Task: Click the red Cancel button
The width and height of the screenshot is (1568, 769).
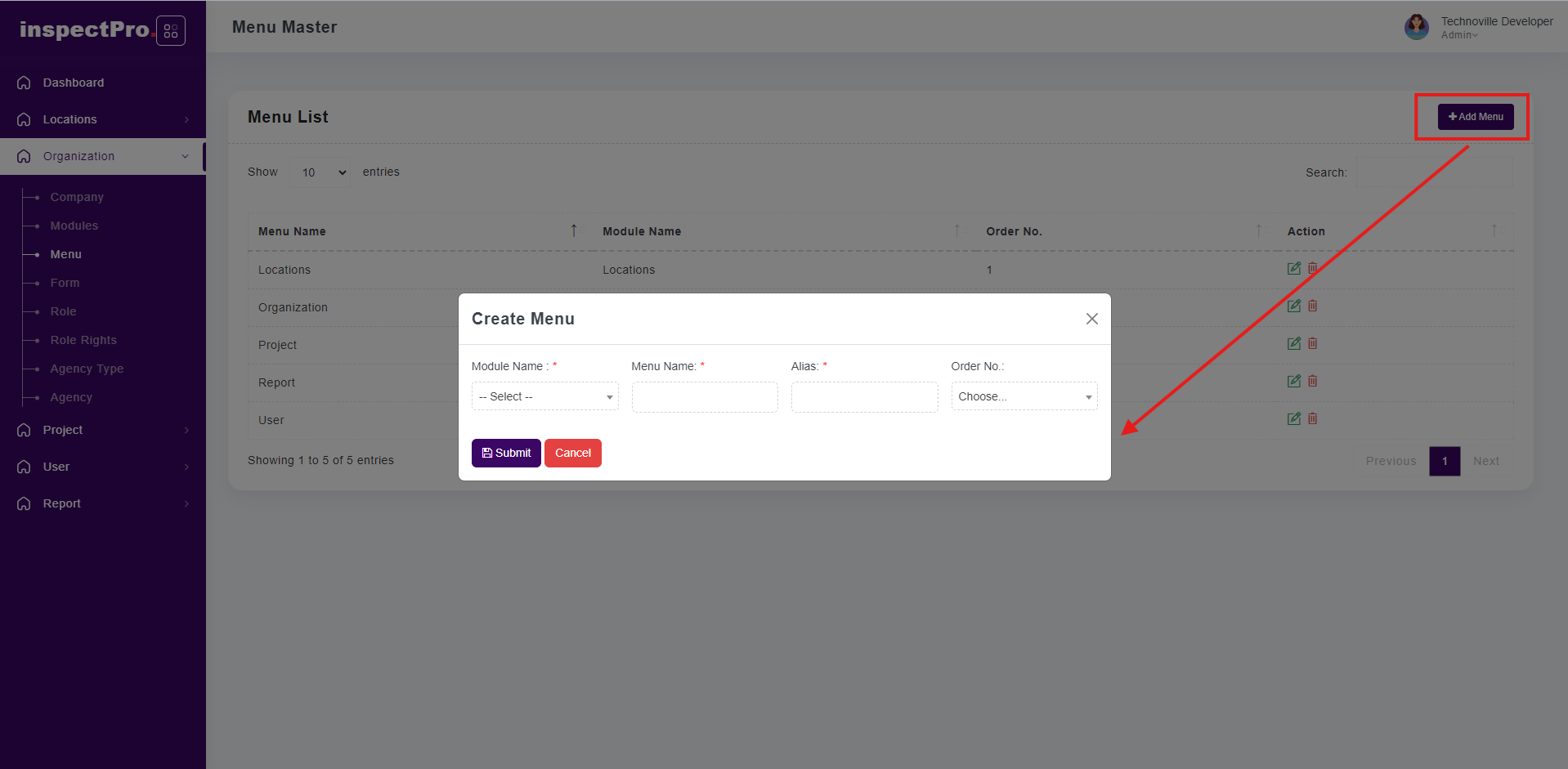Action: [x=572, y=453]
